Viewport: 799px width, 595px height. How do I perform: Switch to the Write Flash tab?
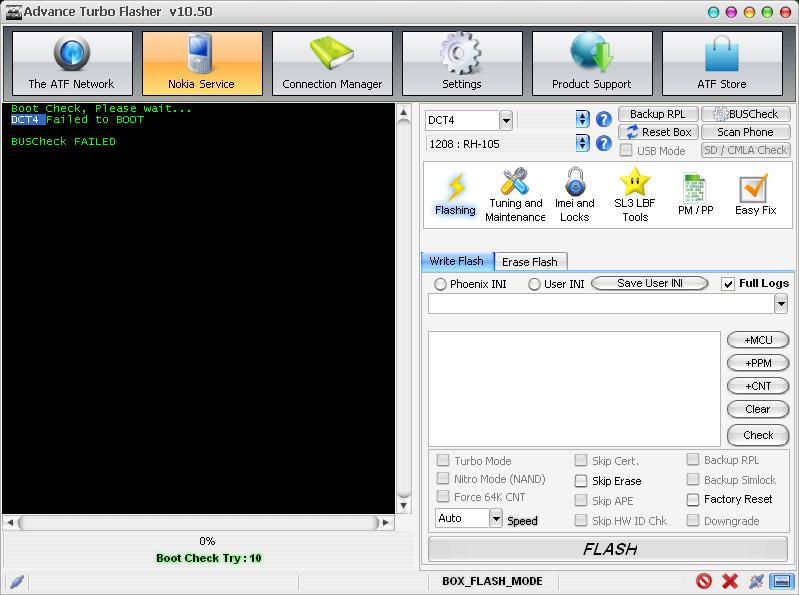(x=457, y=261)
